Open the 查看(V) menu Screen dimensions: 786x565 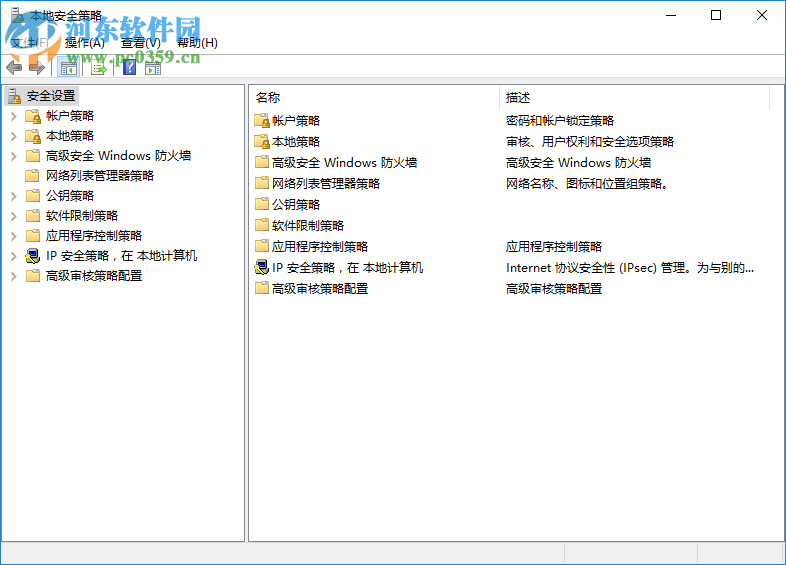pyautogui.click(x=141, y=43)
